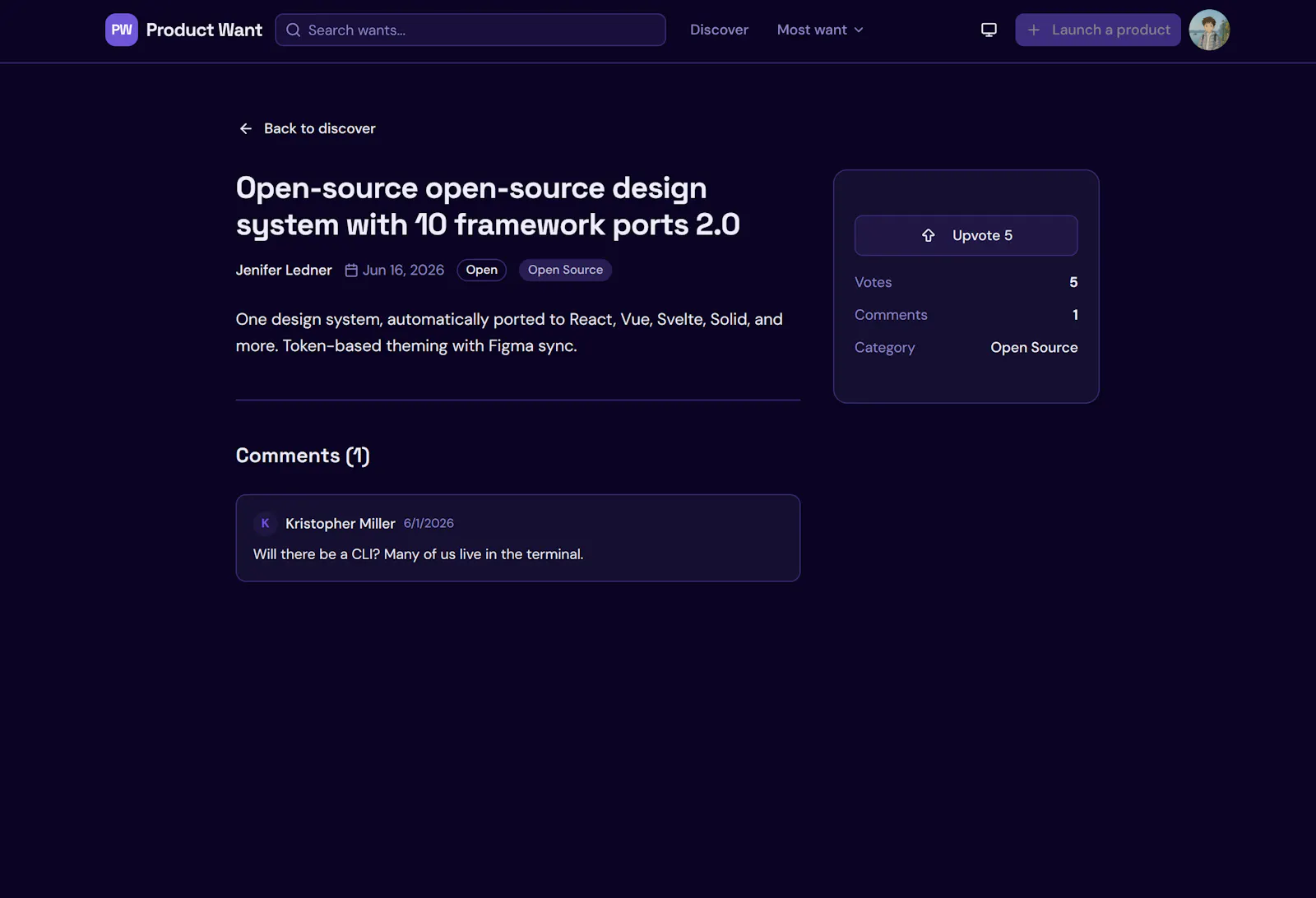Click comment date 6/1/2026

click(x=429, y=523)
